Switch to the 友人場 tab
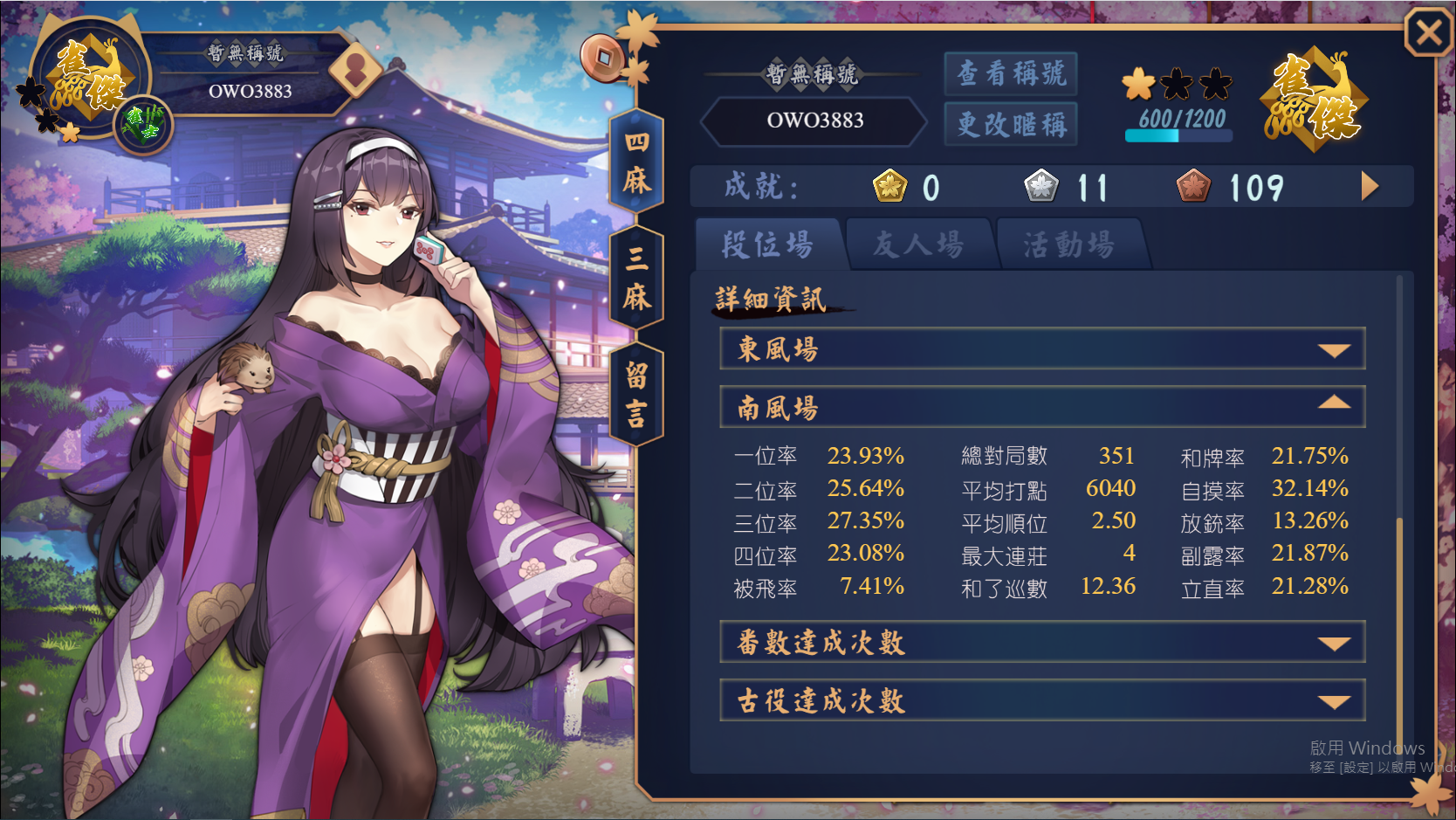1456x820 pixels. click(x=919, y=245)
